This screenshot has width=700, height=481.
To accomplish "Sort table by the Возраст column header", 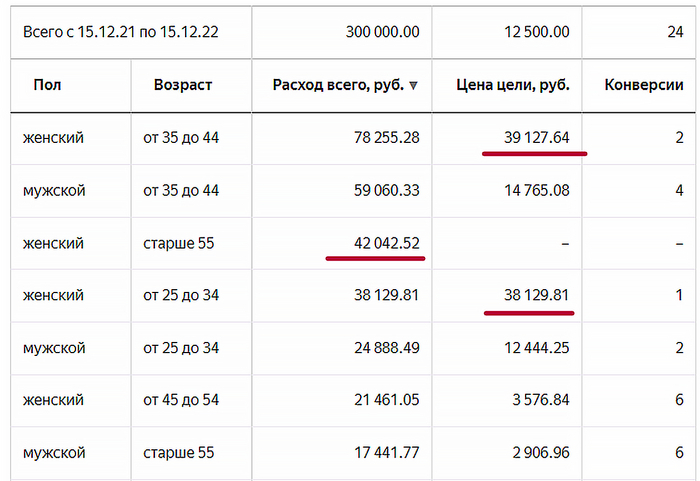I will 183,85.
